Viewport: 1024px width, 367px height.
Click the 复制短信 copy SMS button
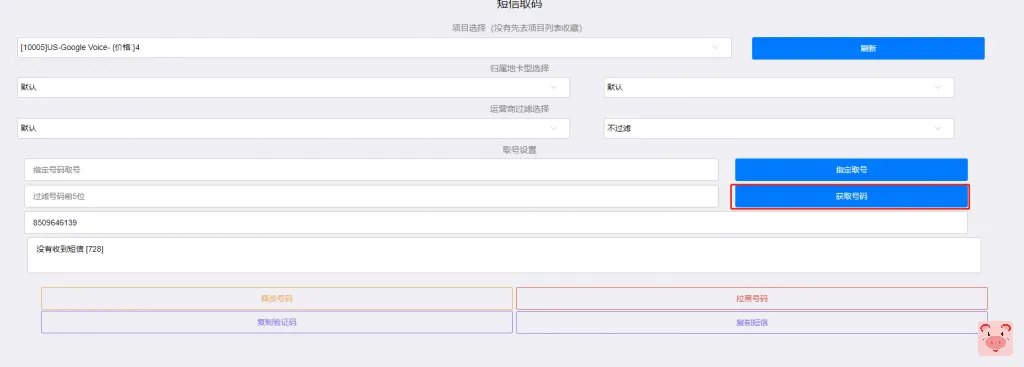(x=752, y=323)
